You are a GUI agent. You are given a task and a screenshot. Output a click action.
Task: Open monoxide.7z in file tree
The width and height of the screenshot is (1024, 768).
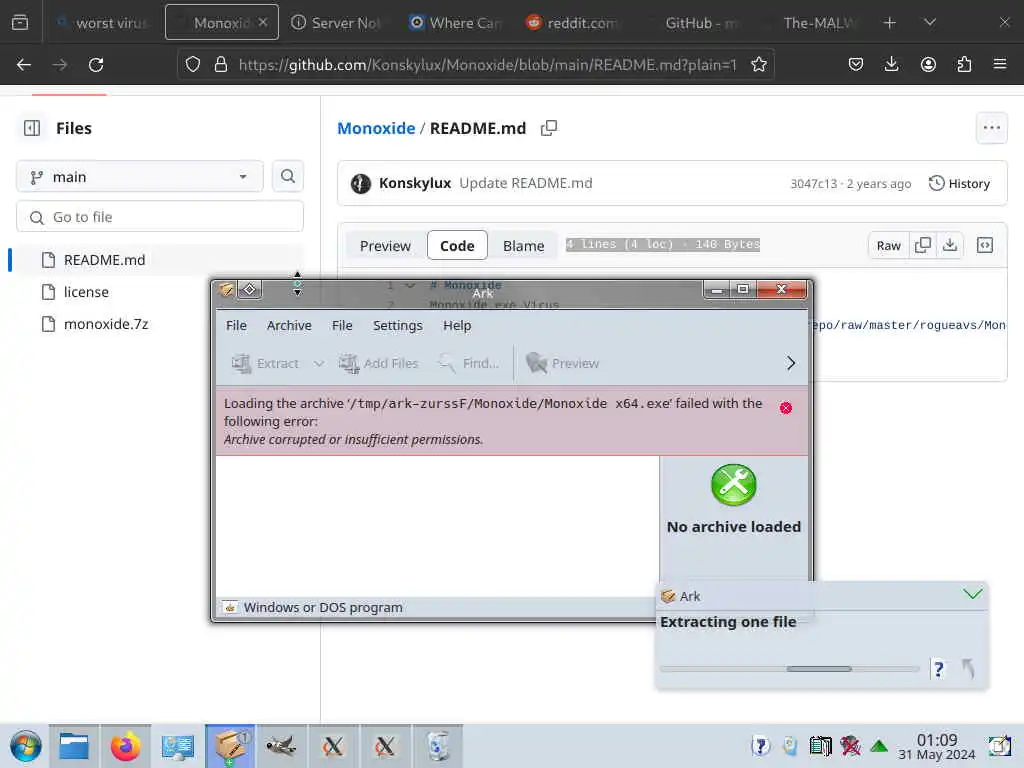tap(107, 324)
